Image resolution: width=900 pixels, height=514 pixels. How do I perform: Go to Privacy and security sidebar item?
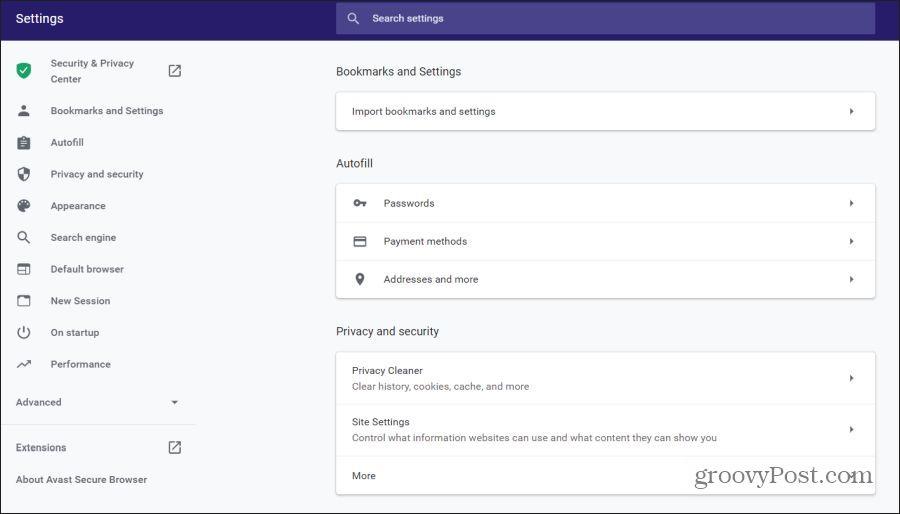click(97, 174)
